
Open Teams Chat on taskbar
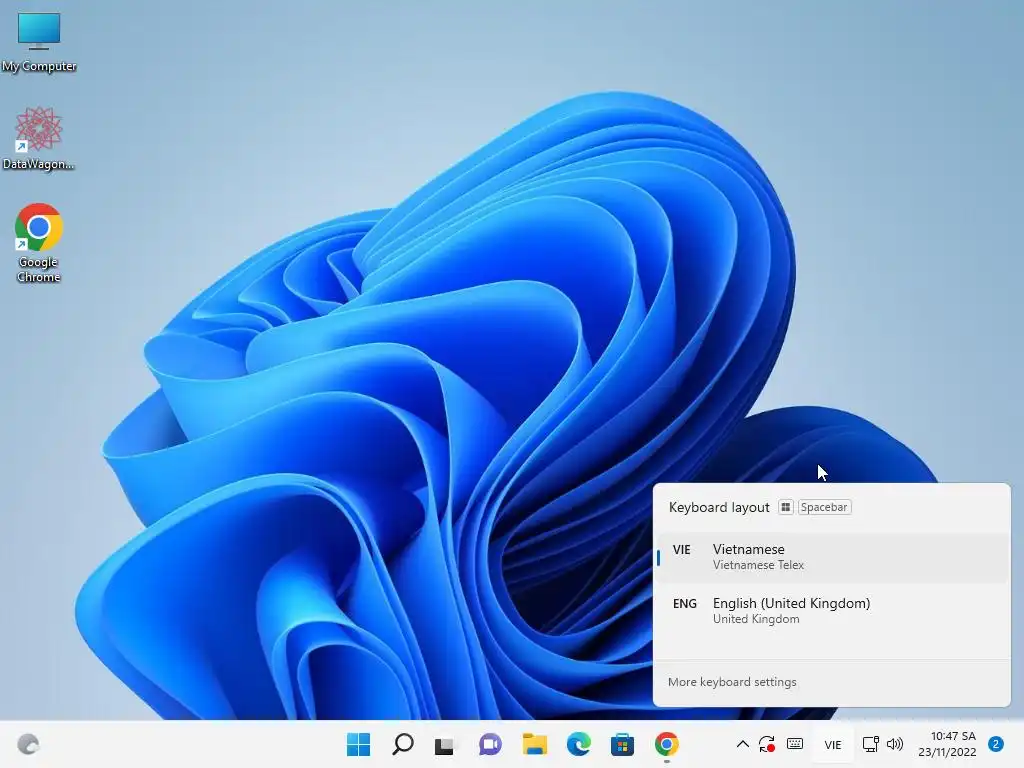[490, 744]
